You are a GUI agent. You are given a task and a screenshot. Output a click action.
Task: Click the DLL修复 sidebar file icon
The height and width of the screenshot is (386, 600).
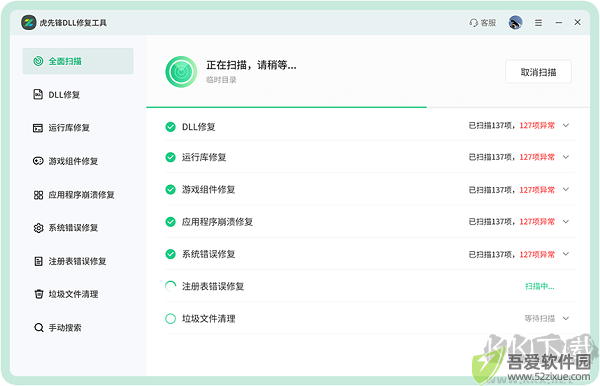[38, 94]
